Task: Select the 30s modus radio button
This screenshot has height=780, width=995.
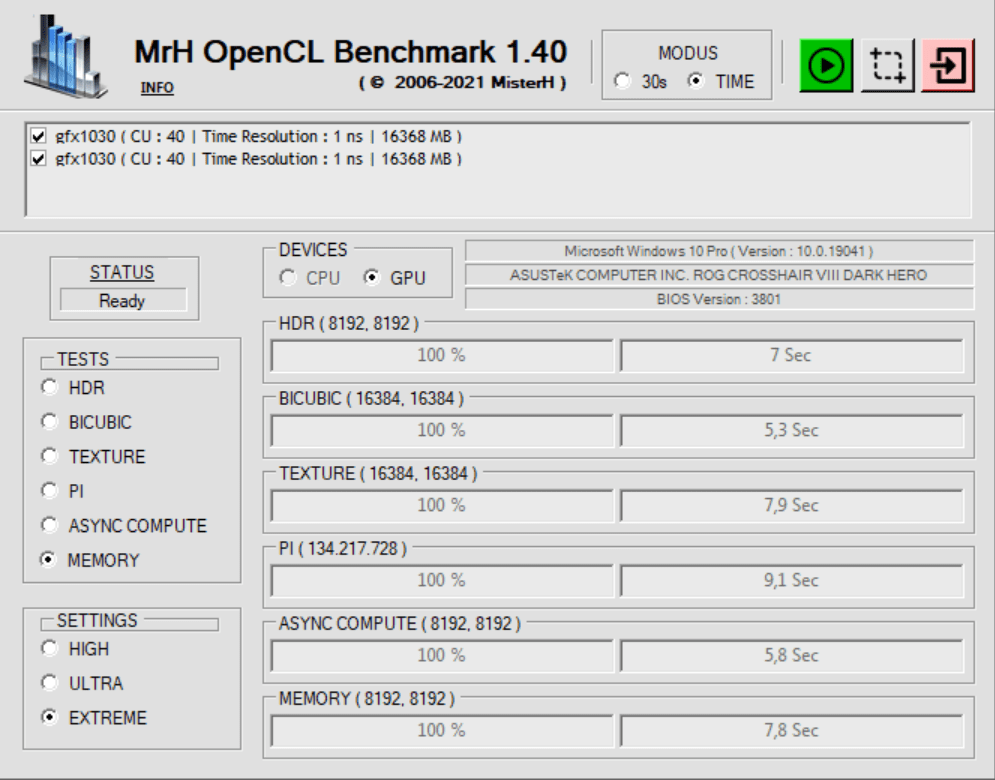Action: [x=623, y=81]
